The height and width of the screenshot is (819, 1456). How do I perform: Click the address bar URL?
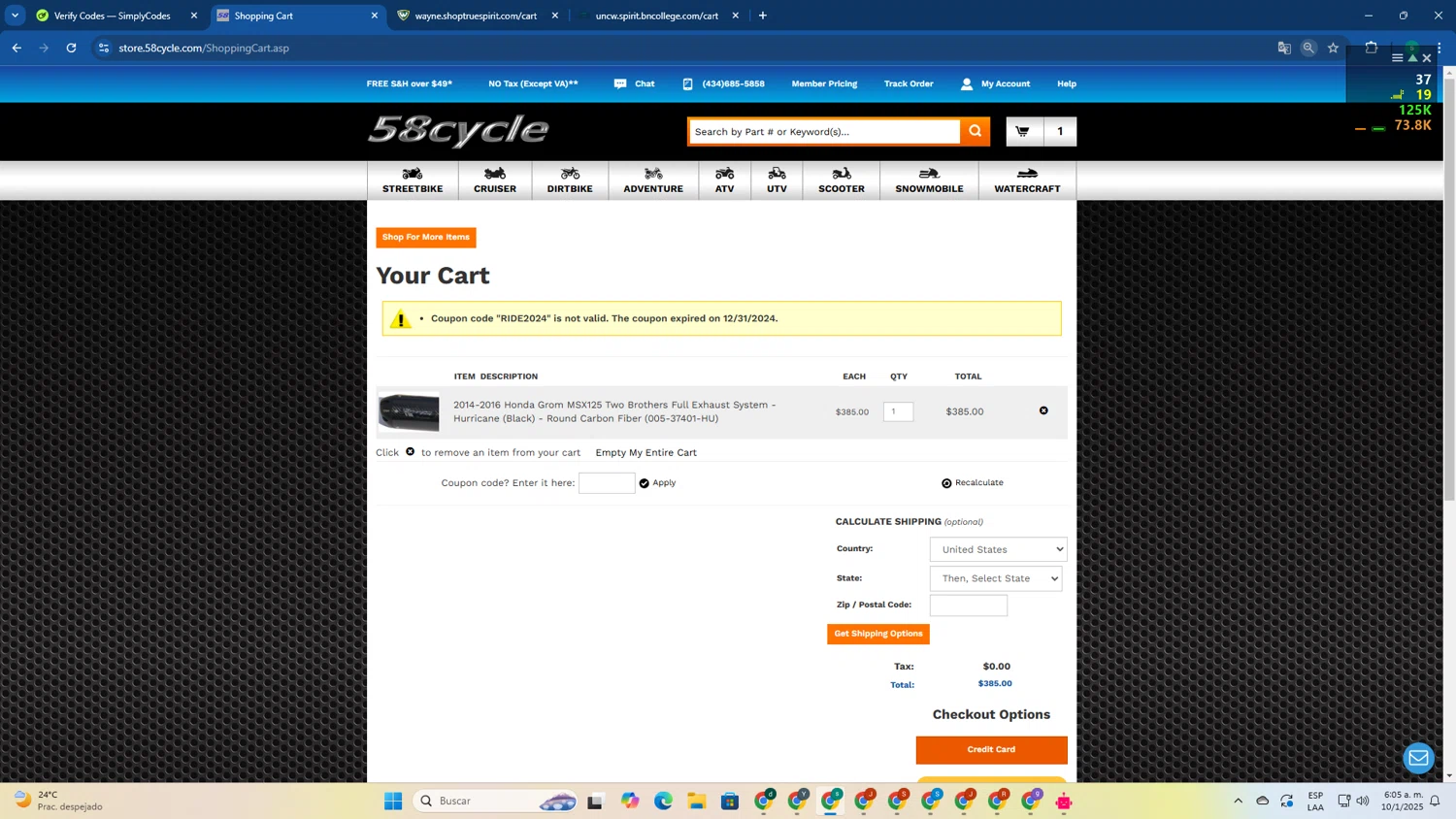[x=204, y=48]
